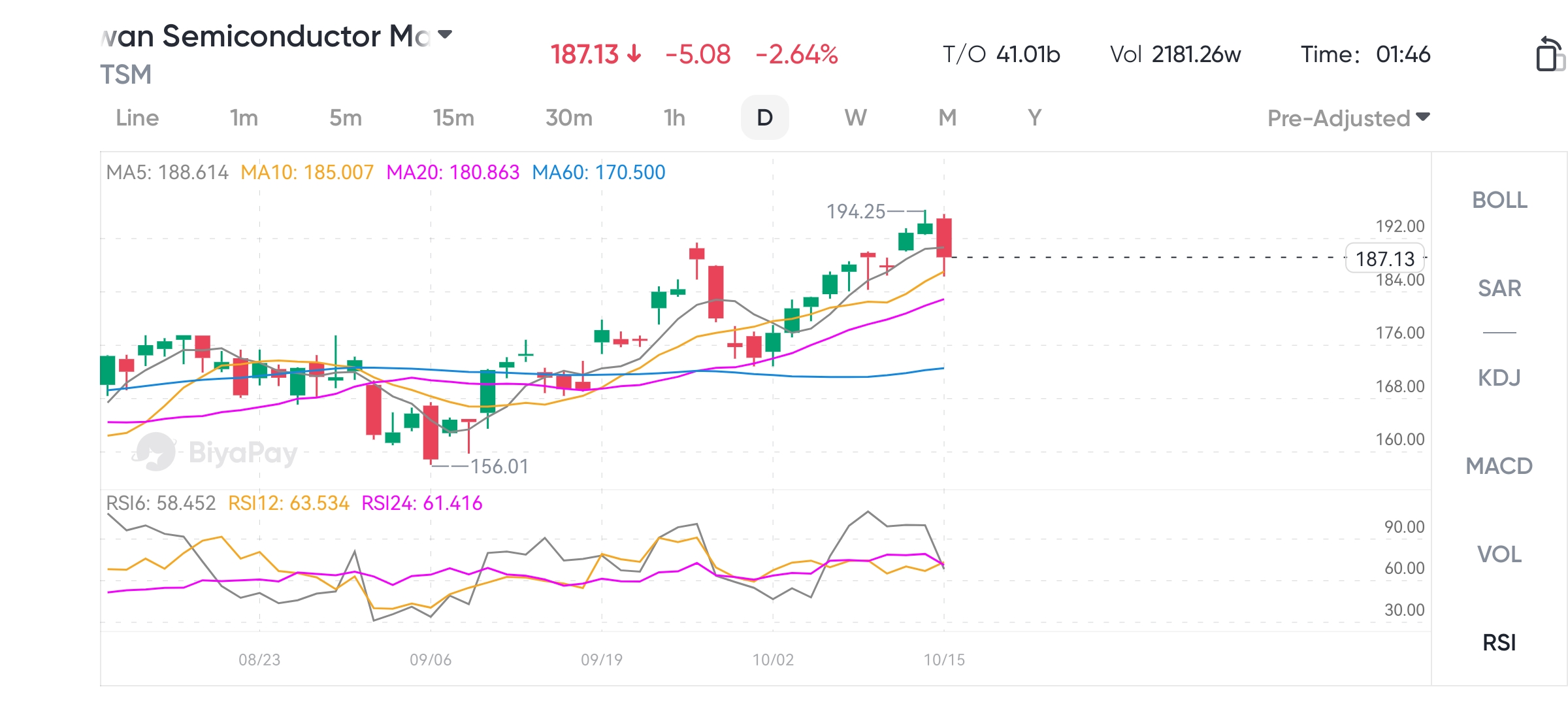Image resolution: width=1568 pixels, height=706 pixels.
Task: Click the percent change -2.64% value
Action: tap(796, 54)
